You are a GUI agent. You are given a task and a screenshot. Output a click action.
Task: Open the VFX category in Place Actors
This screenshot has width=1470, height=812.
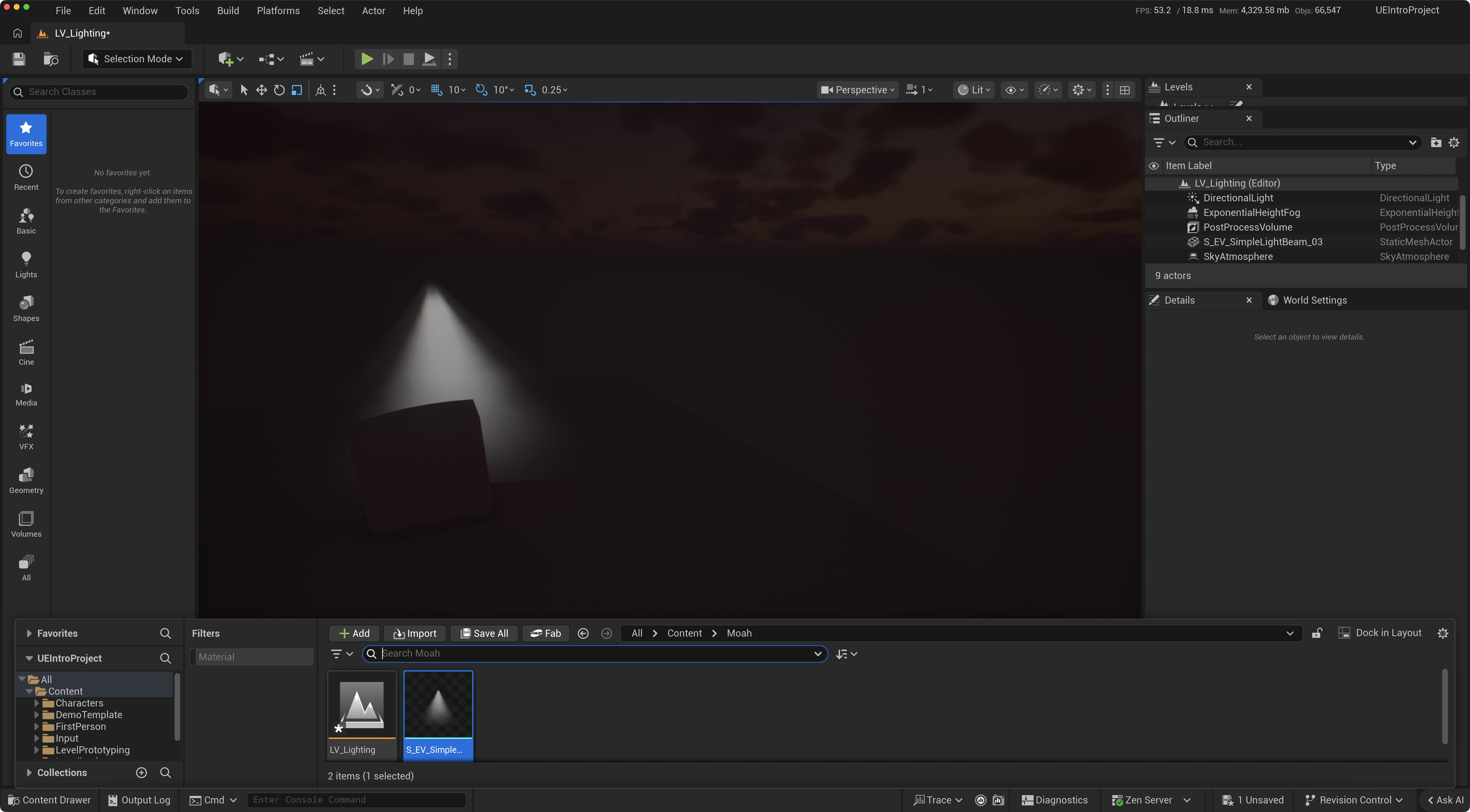pyautogui.click(x=26, y=437)
